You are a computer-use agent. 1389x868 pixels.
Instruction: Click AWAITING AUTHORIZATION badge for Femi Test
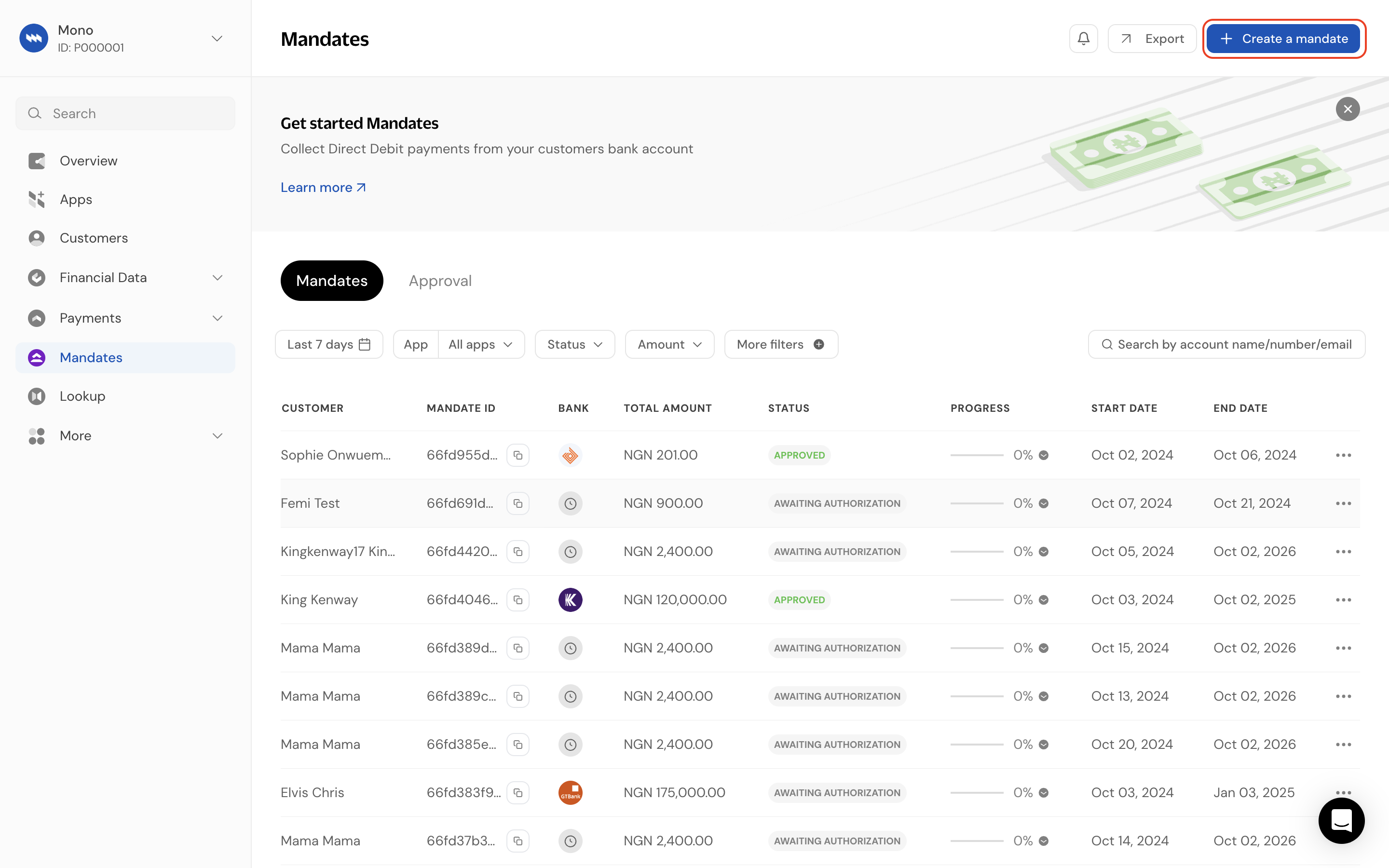[837, 503]
